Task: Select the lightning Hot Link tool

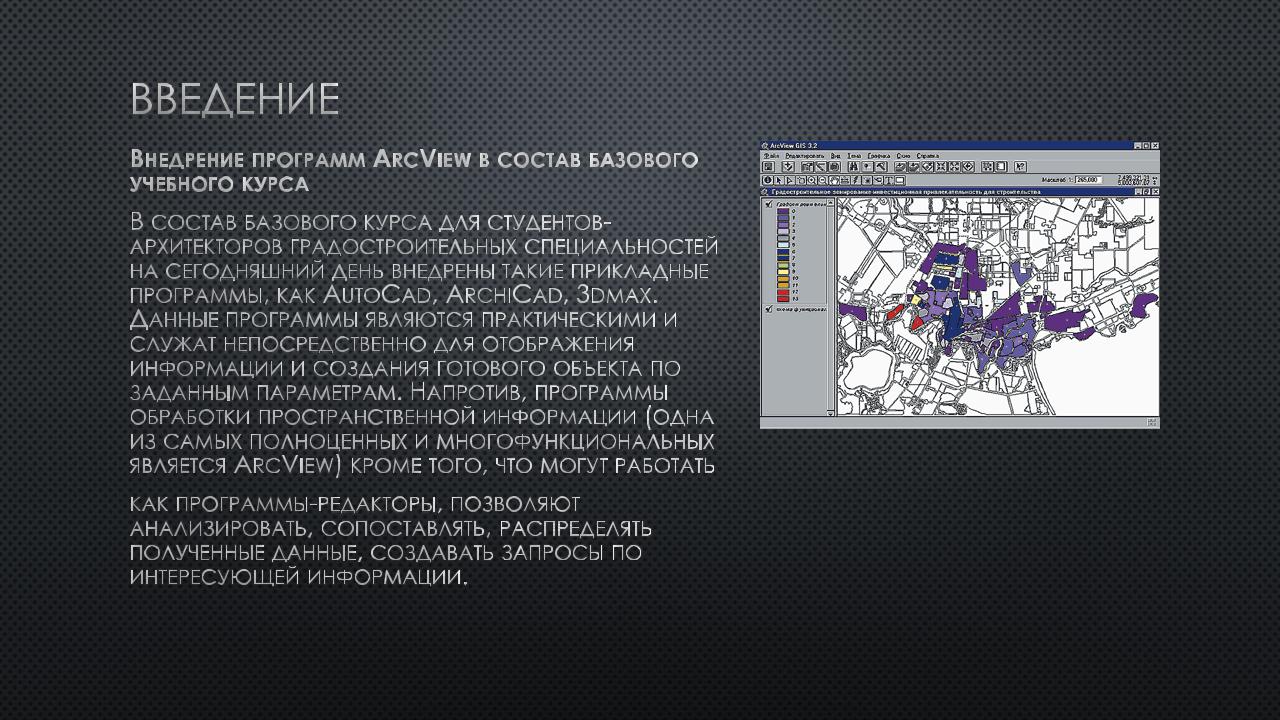Action: pos(855,180)
